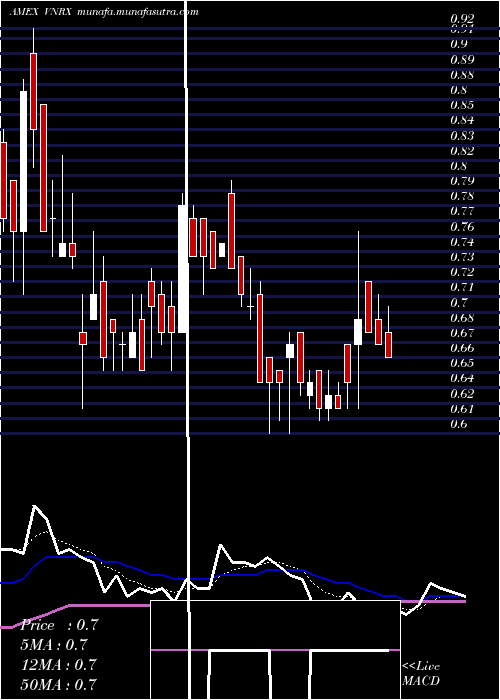
Task: Click the 0.65 price axis label
Action: [462, 363]
